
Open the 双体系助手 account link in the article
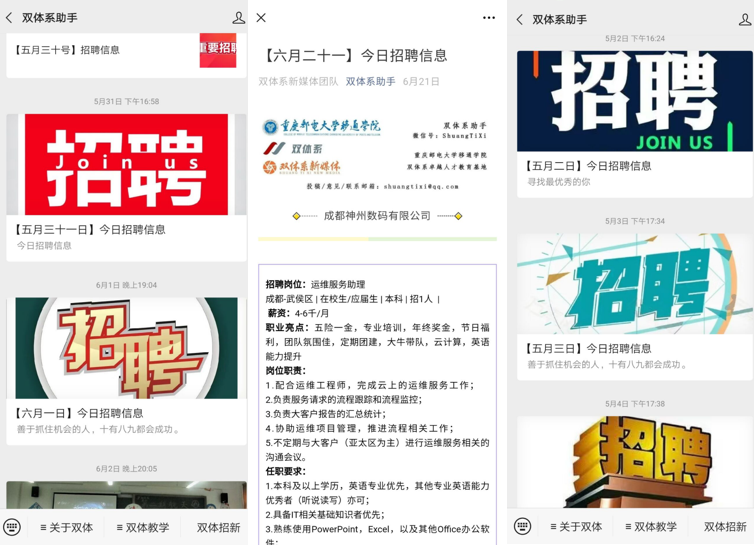pyautogui.click(x=370, y=82)
